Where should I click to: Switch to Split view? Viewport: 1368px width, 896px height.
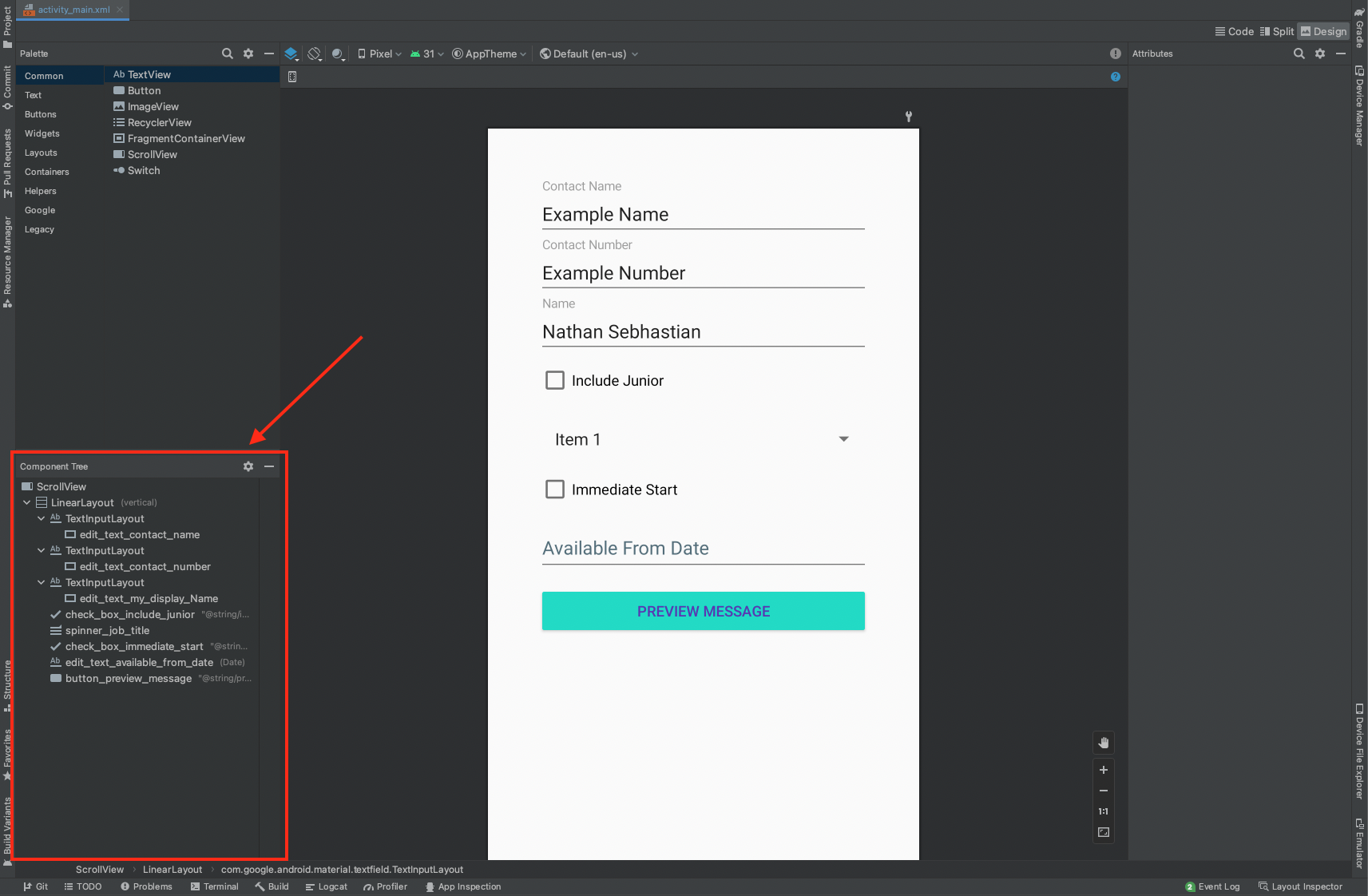click(x=1277, y=31)
